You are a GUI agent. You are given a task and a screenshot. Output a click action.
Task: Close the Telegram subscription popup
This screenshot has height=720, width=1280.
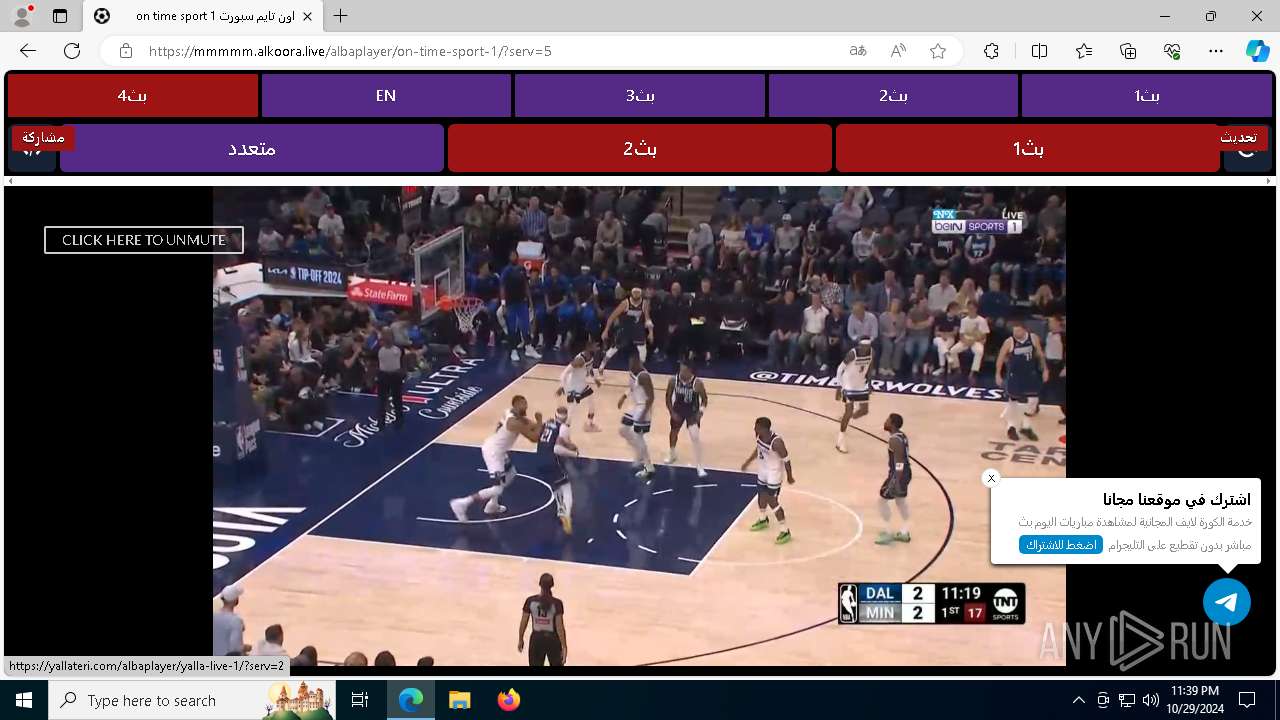(x=991, y=478)
